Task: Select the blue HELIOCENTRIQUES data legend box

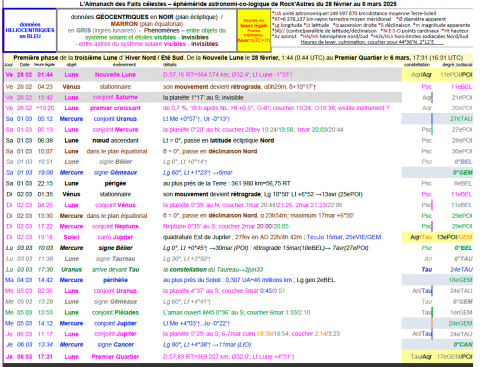Action: [30, 30]
